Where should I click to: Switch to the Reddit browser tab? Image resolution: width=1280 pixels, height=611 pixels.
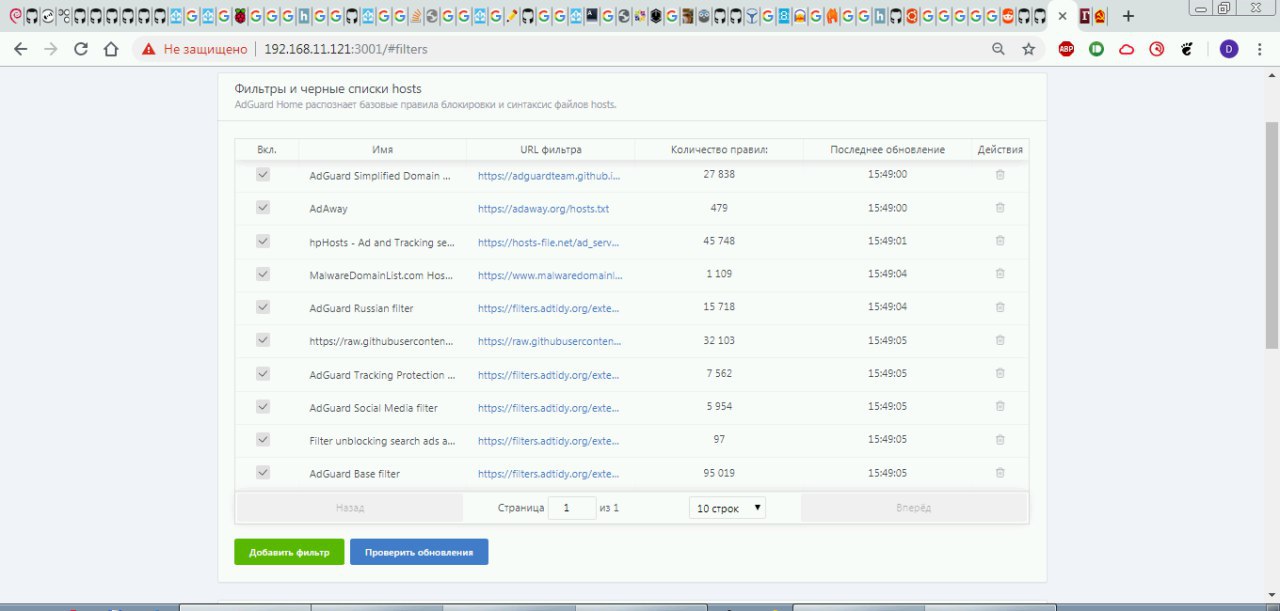click(x=1008, y=16)
